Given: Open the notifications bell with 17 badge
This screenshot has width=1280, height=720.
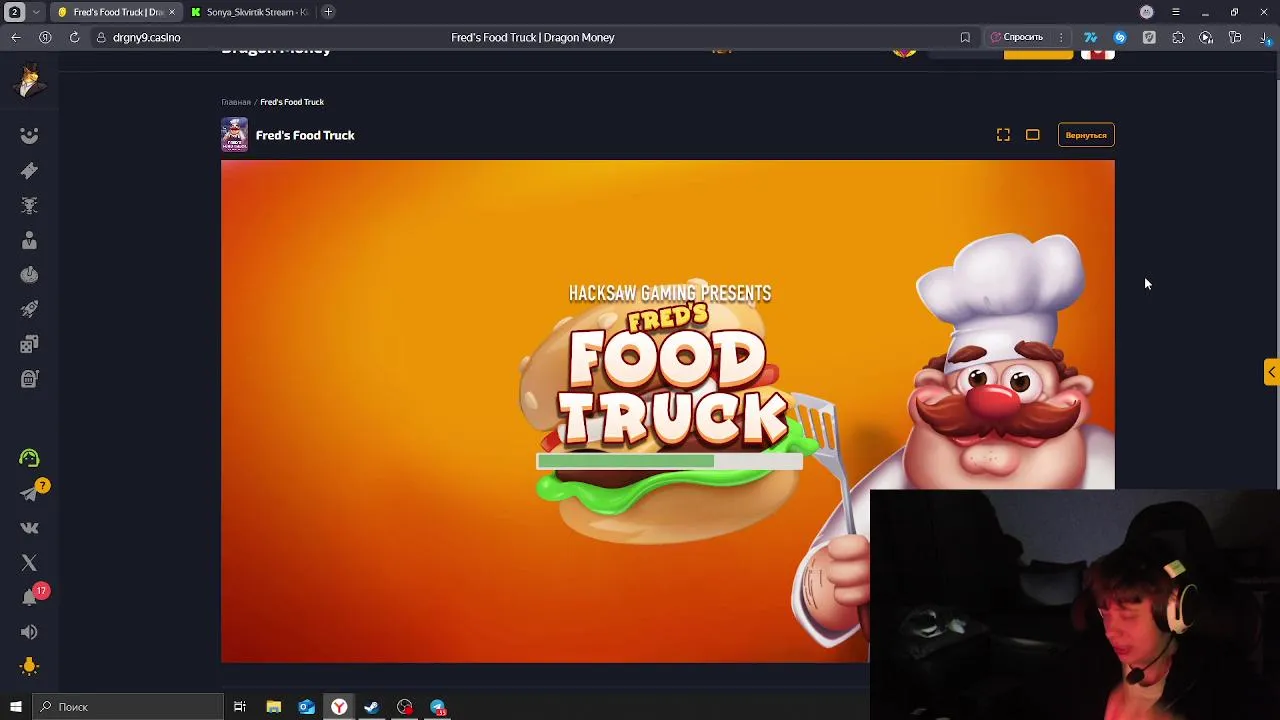Looking at the screenshot, I should 29,597.
